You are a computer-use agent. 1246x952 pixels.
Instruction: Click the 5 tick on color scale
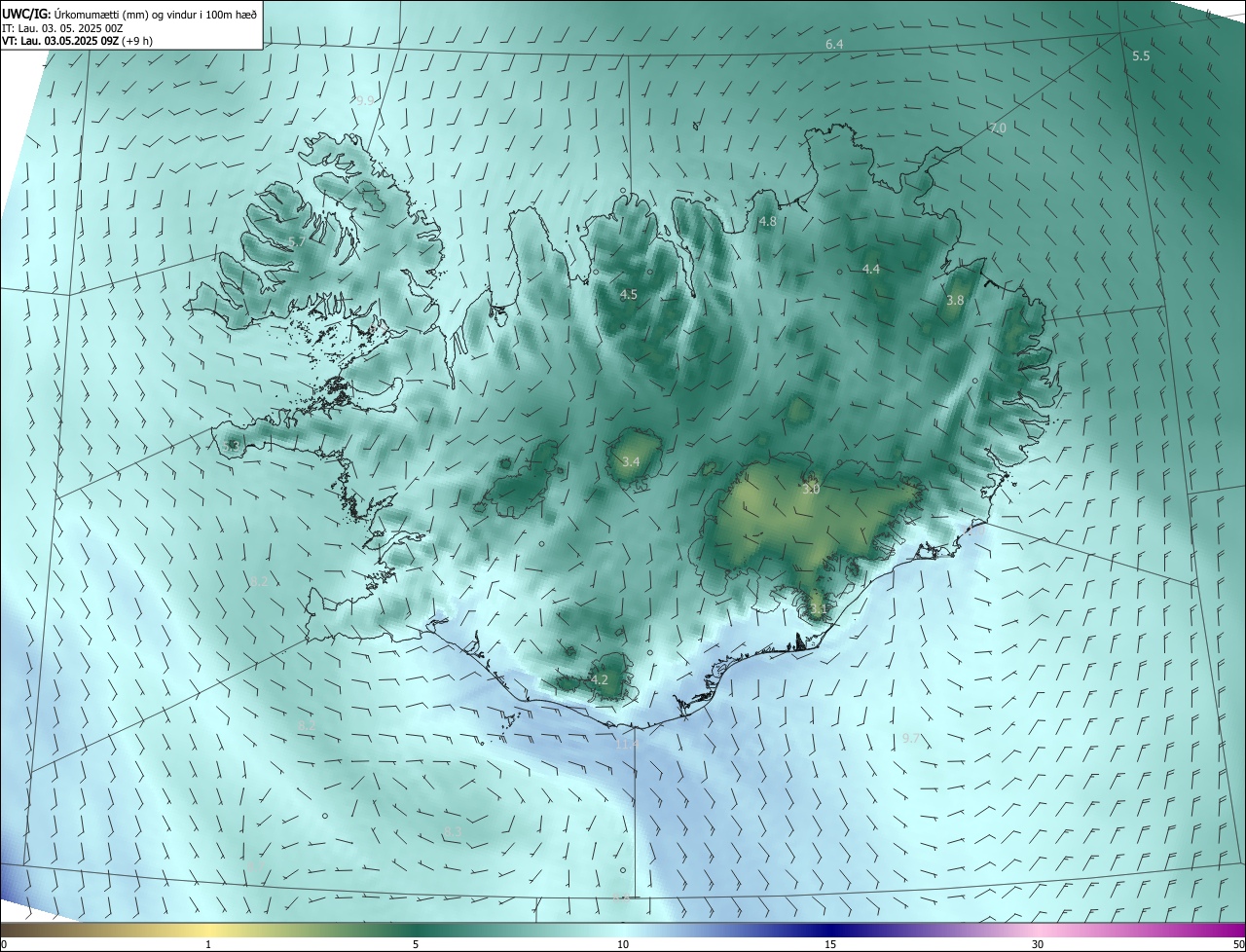tap(416, 944)
